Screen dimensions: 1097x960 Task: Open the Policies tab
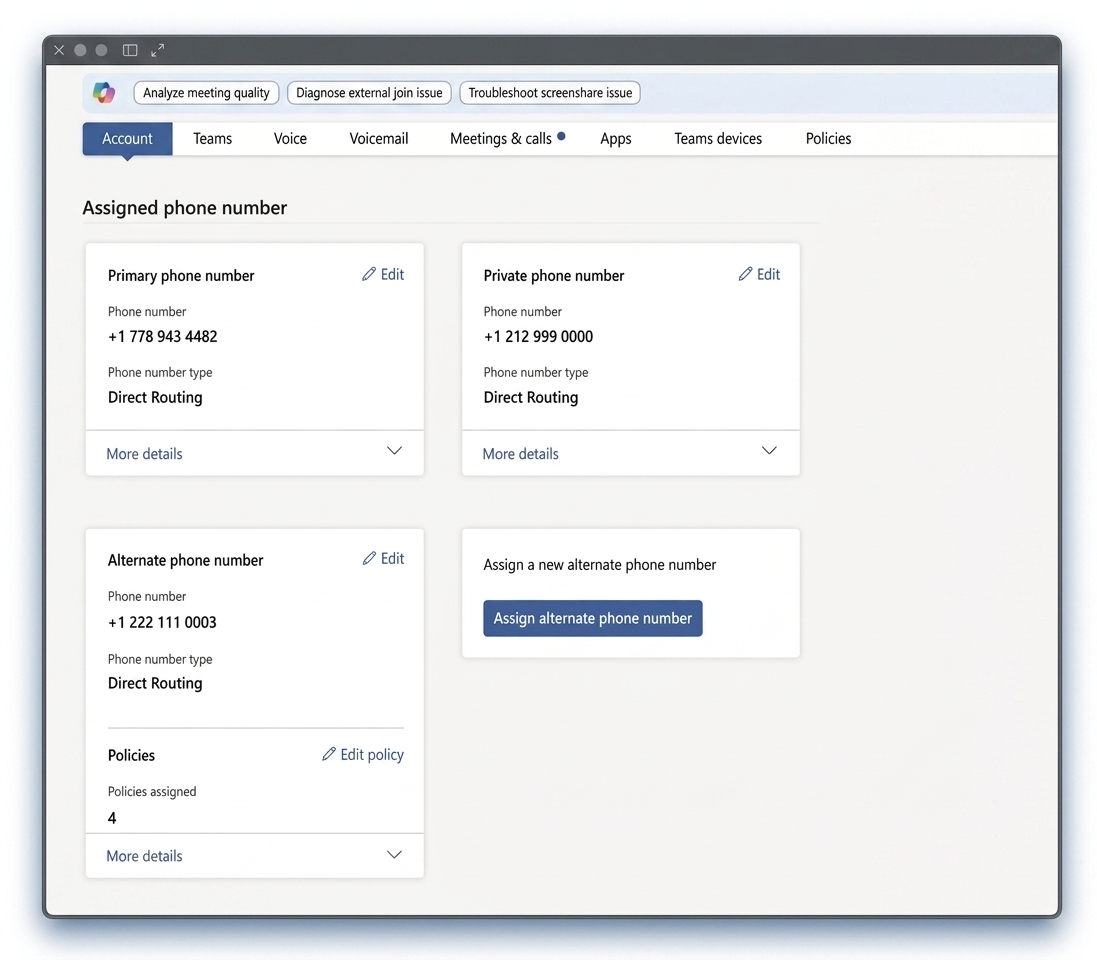coord(828,139)
